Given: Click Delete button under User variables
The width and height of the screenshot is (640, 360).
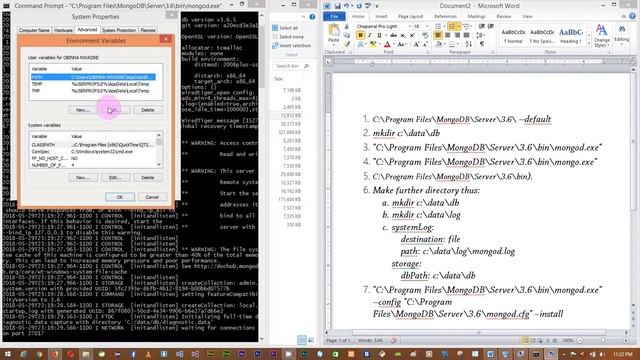Looking at the screenshot, I should [x=148, y=110].
